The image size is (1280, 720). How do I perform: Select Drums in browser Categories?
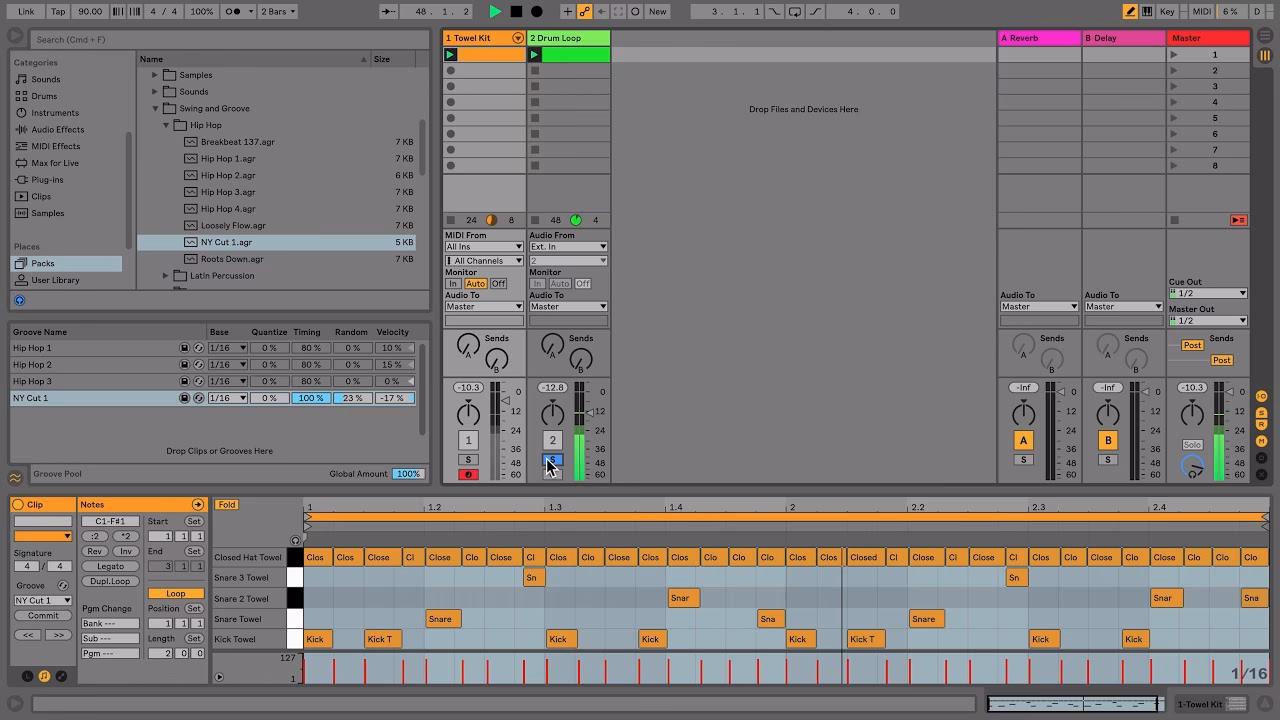[x=44, y=96]
